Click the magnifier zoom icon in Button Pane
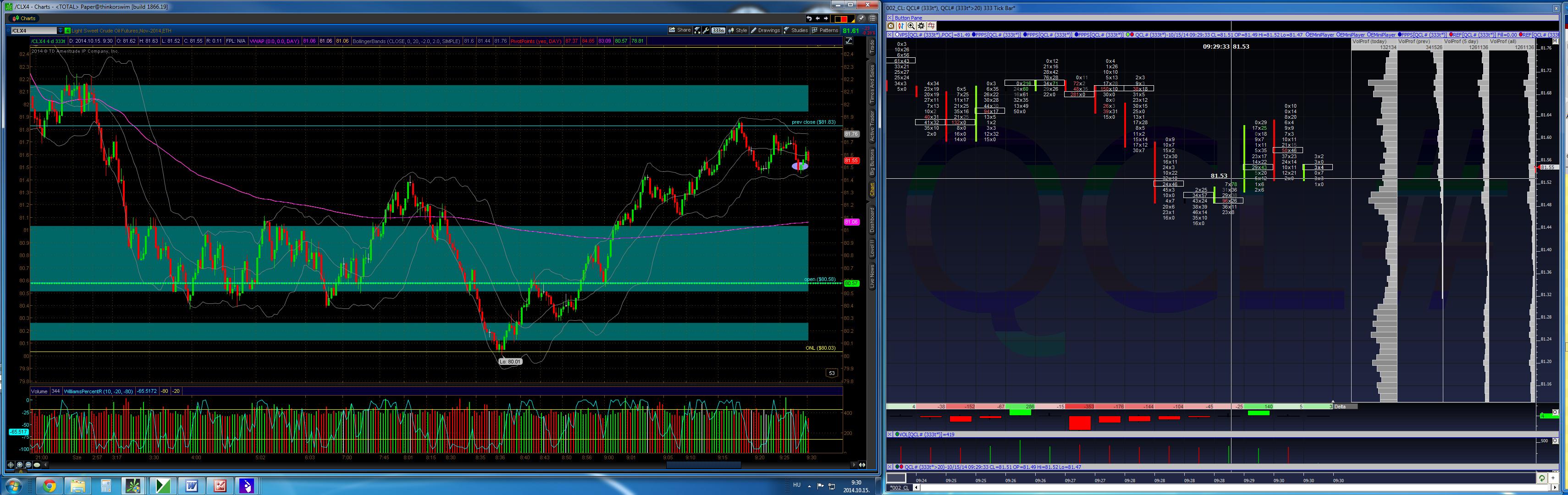1568x495 pixels. coord(911,26)
